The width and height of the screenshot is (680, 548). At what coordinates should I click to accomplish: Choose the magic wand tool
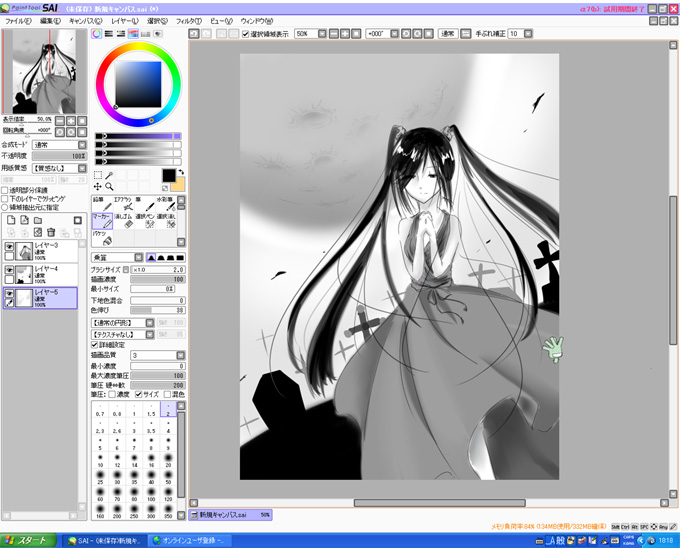click(109, 175)
